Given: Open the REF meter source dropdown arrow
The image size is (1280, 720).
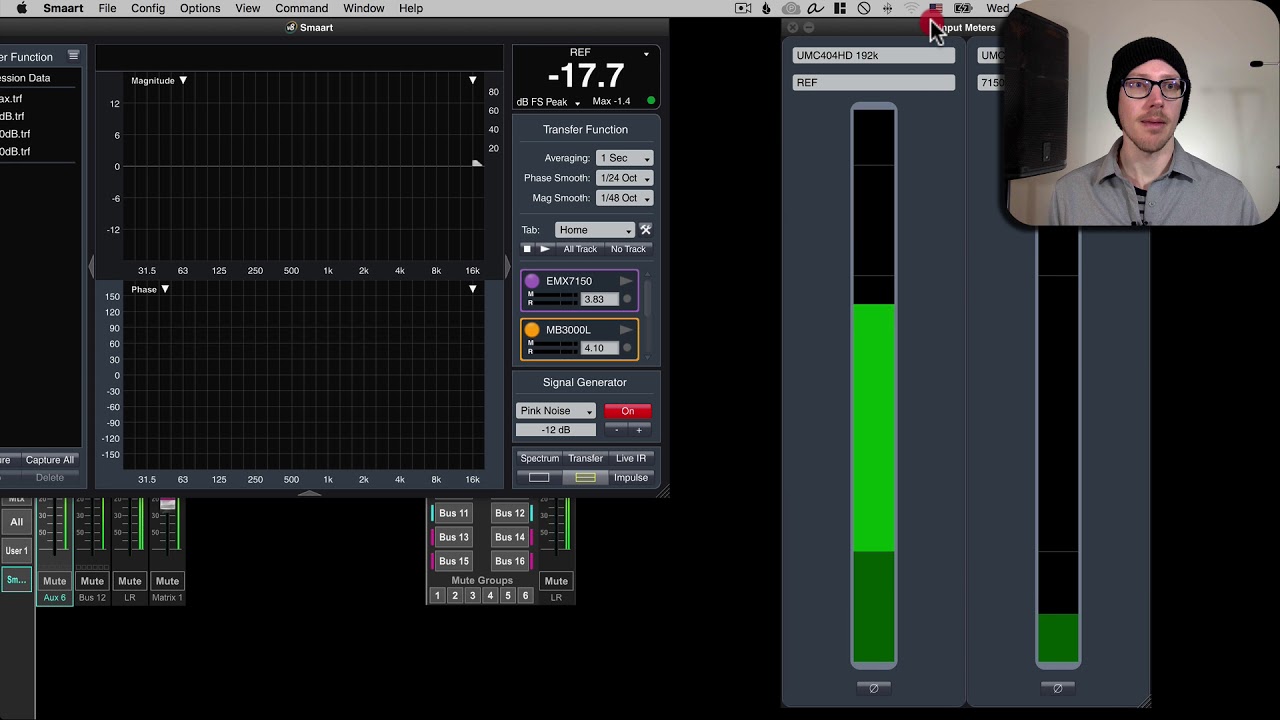Looking at the screenshot, I should coord(646,54).
